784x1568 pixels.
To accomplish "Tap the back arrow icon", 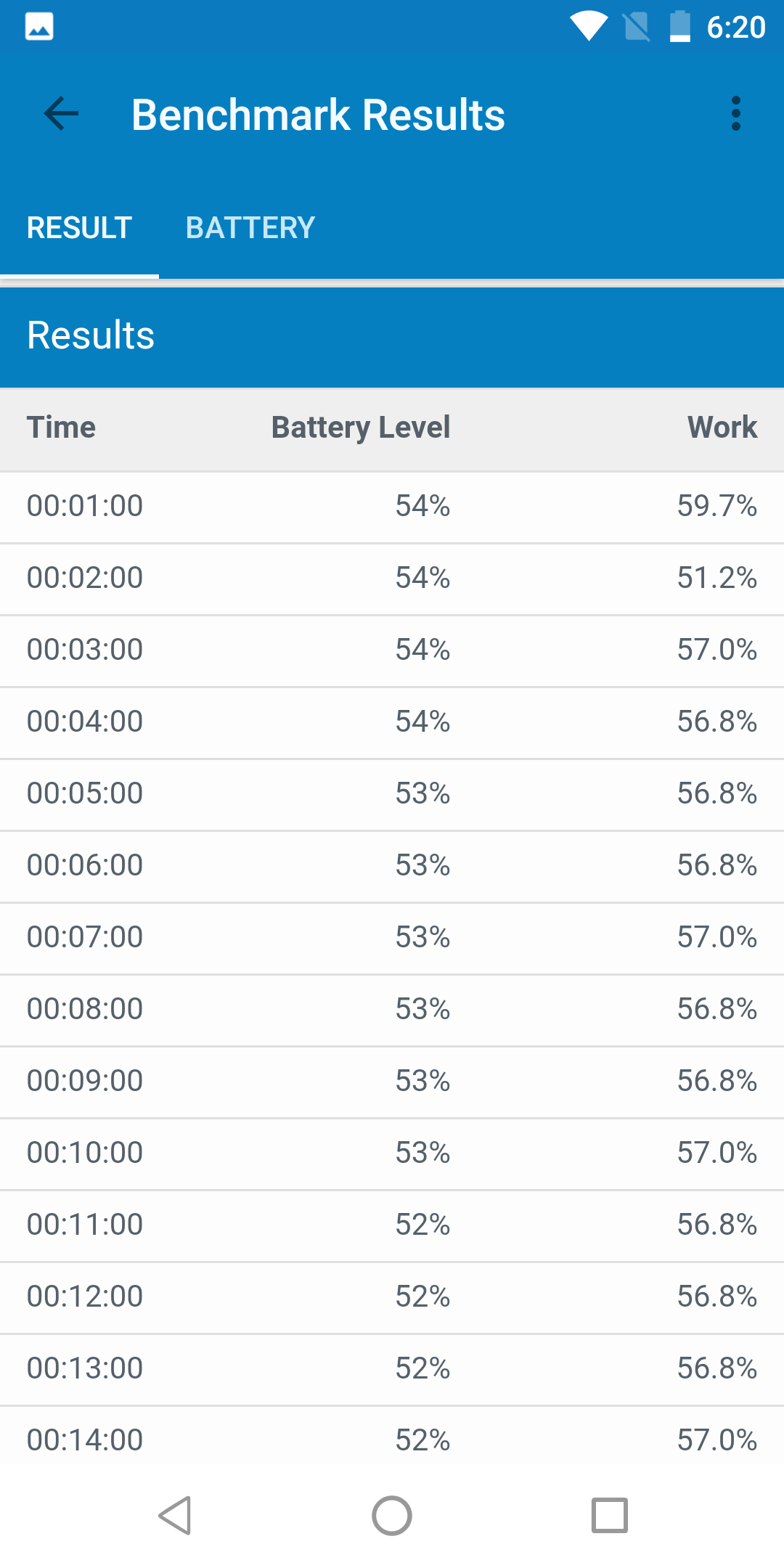I will (x=61, y=114).
